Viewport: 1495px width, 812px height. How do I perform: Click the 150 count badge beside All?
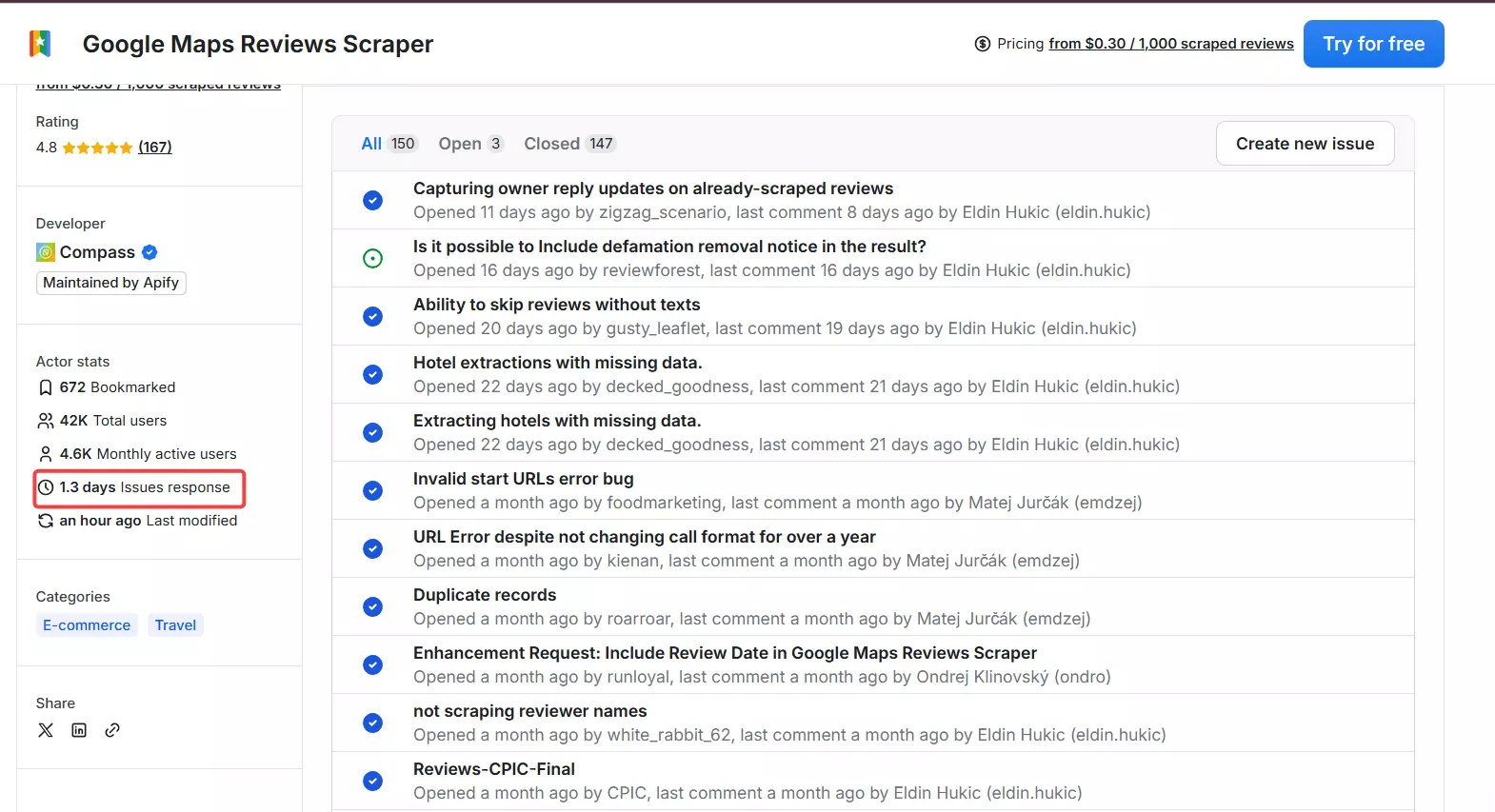pyautogui.click(x=403, y=144)
